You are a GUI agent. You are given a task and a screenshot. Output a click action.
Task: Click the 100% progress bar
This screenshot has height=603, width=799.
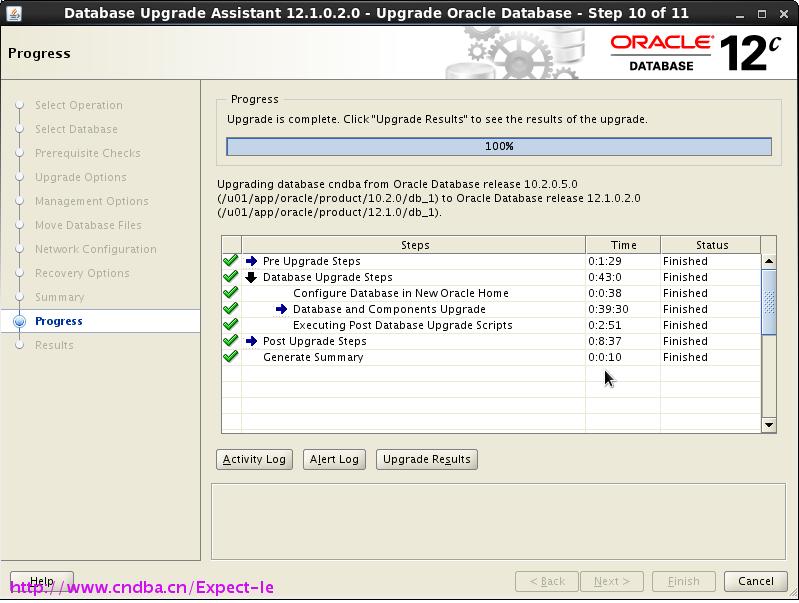(499, 146)
